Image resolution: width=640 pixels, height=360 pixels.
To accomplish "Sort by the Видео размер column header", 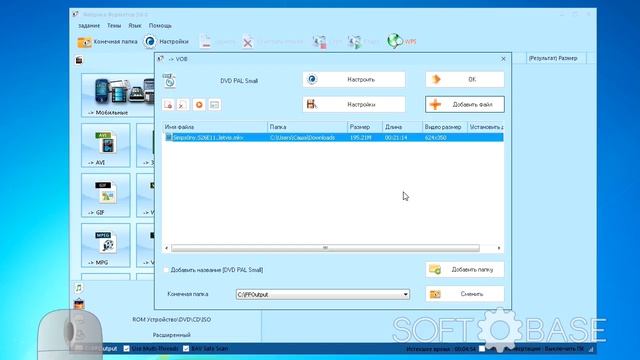I will click(444, 127).
